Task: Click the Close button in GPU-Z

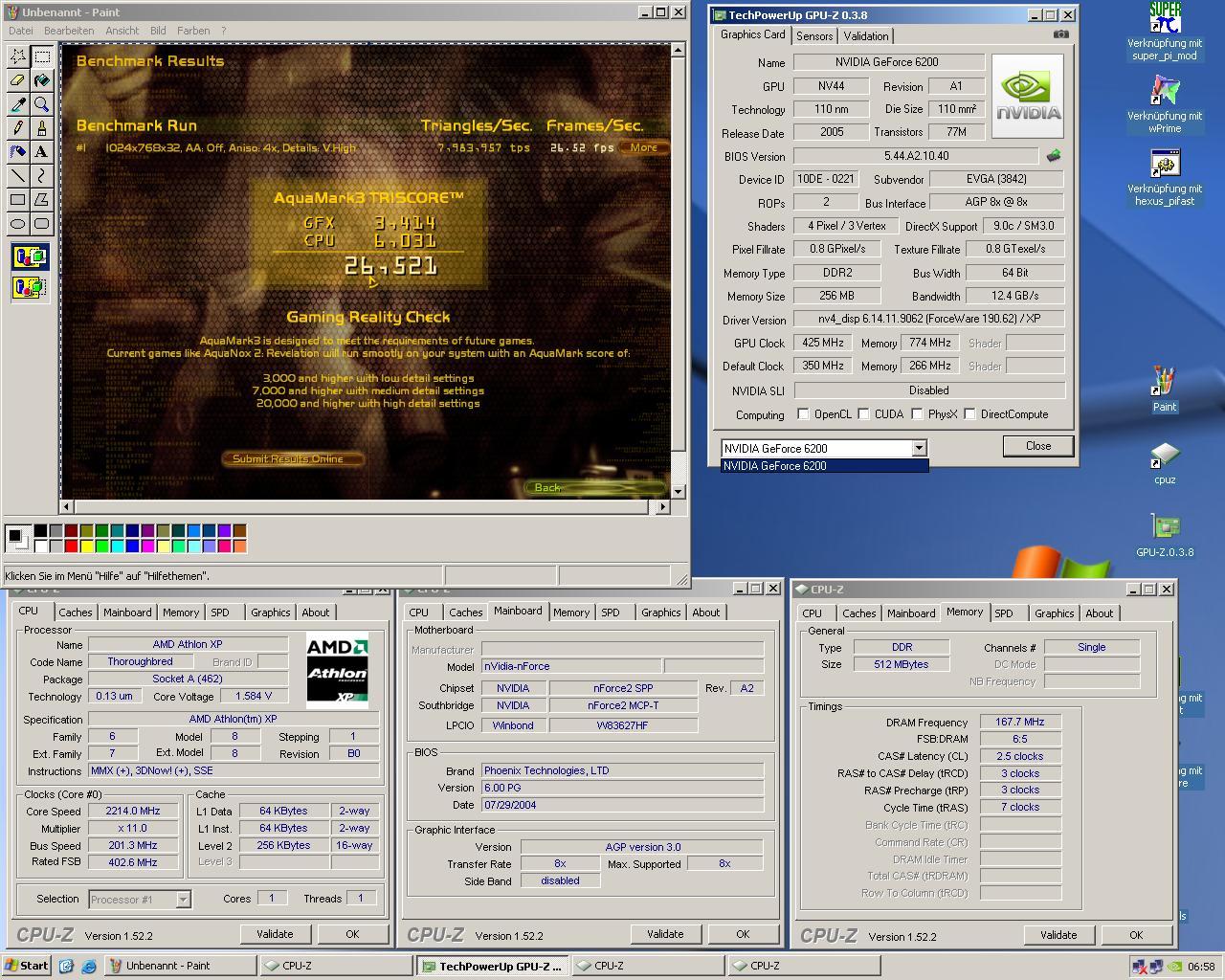Action: pos(1038,446)
